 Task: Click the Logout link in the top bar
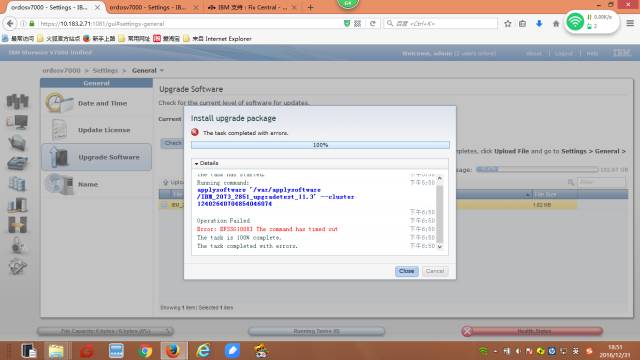[x=563, y=53]
